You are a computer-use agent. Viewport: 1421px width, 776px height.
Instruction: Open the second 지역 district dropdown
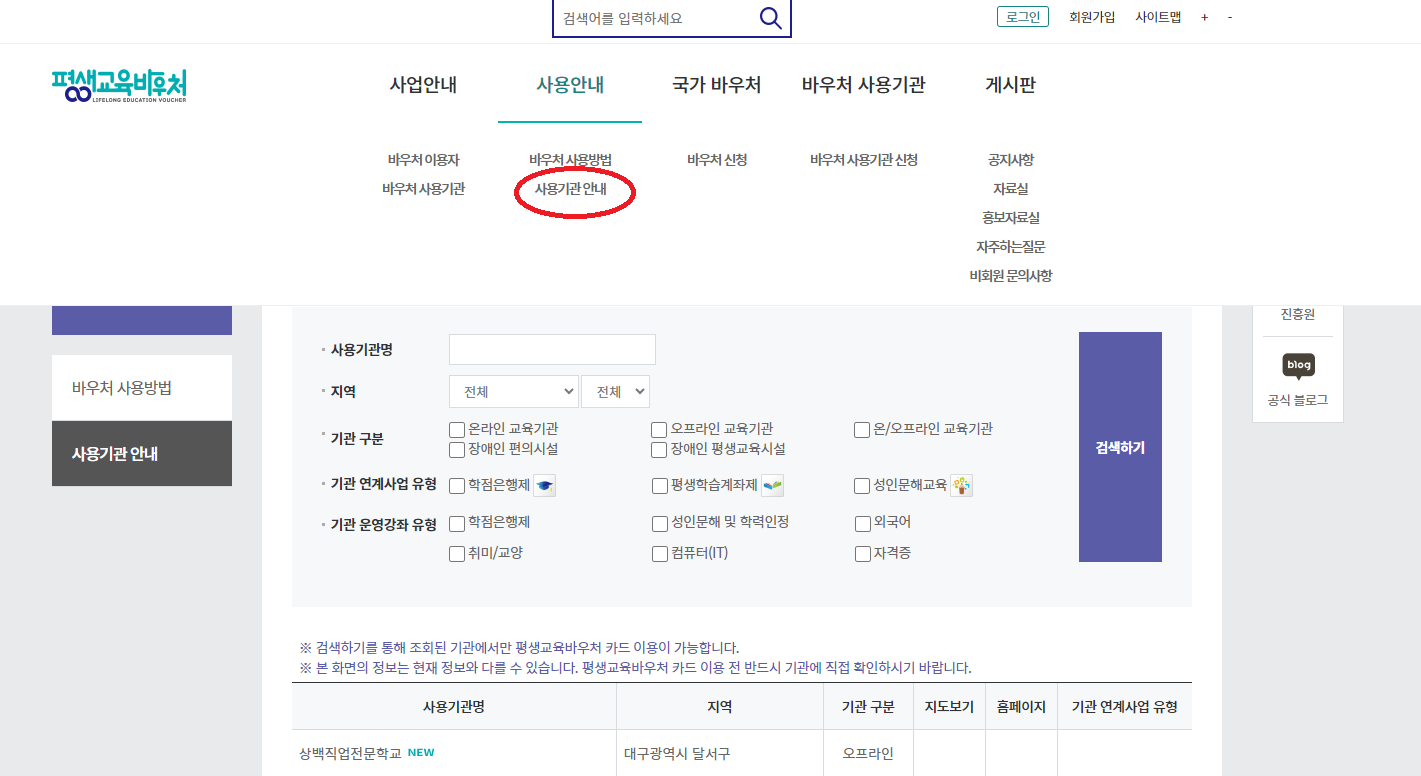click(x=615, y=392)
